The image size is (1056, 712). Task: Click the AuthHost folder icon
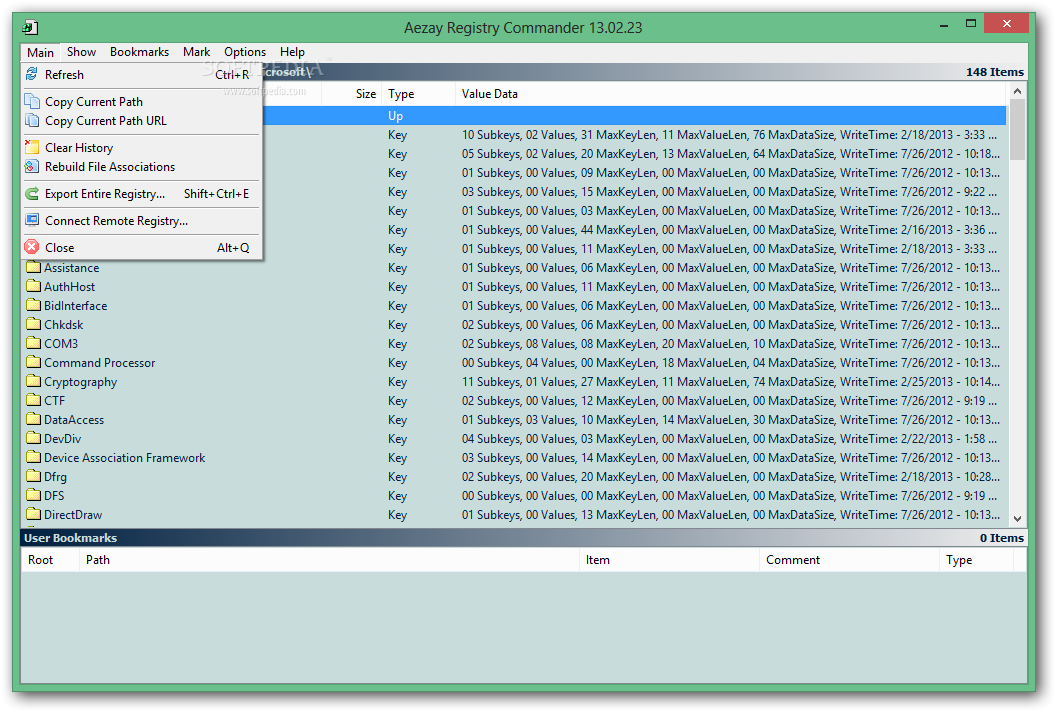click(x=34, y=286)
